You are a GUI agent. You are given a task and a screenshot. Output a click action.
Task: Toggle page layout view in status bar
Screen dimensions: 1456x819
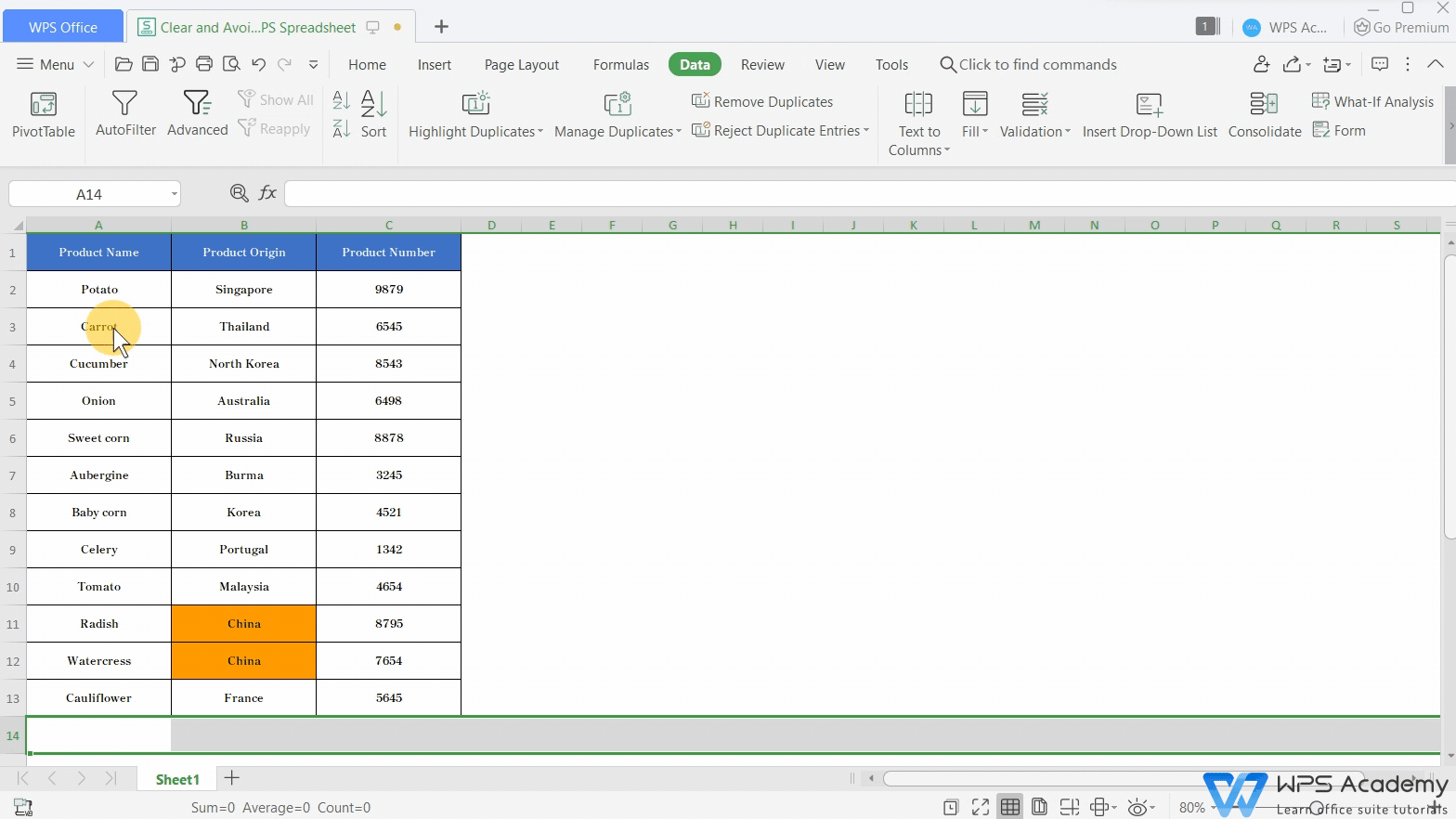coord(1040,807)
